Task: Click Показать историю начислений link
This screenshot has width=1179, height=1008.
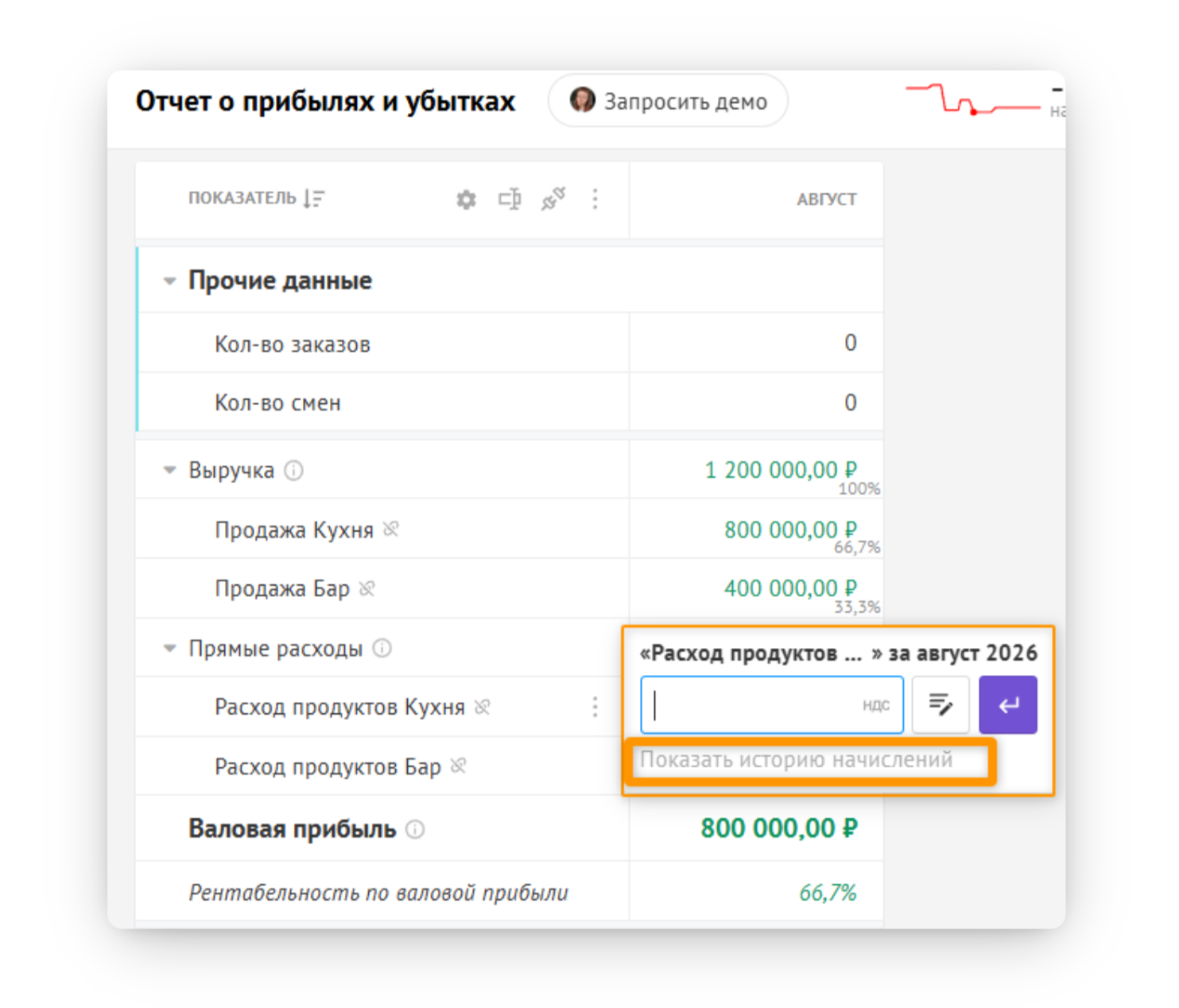Action: [x=797, y=760]
